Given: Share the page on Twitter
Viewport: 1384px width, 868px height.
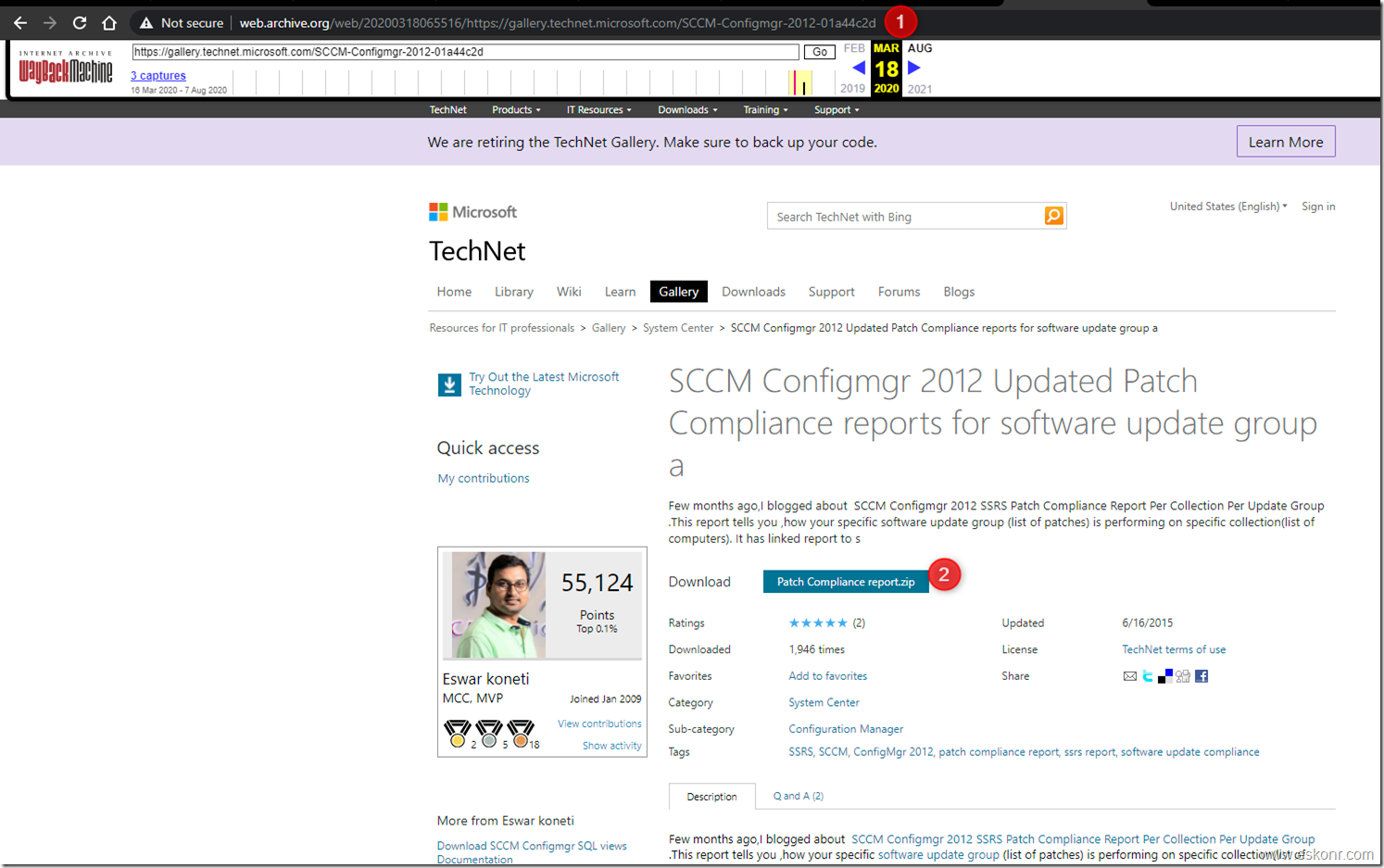Looking at the screenshot, I should (1147, 676).
